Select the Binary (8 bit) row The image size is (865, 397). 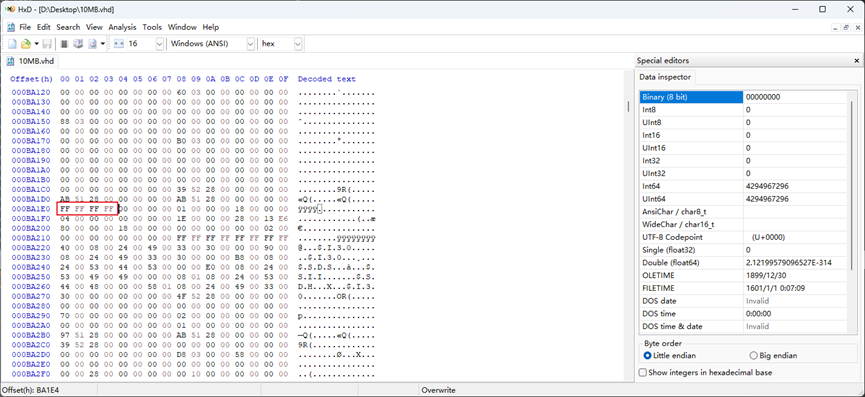(x=743, y=96)
